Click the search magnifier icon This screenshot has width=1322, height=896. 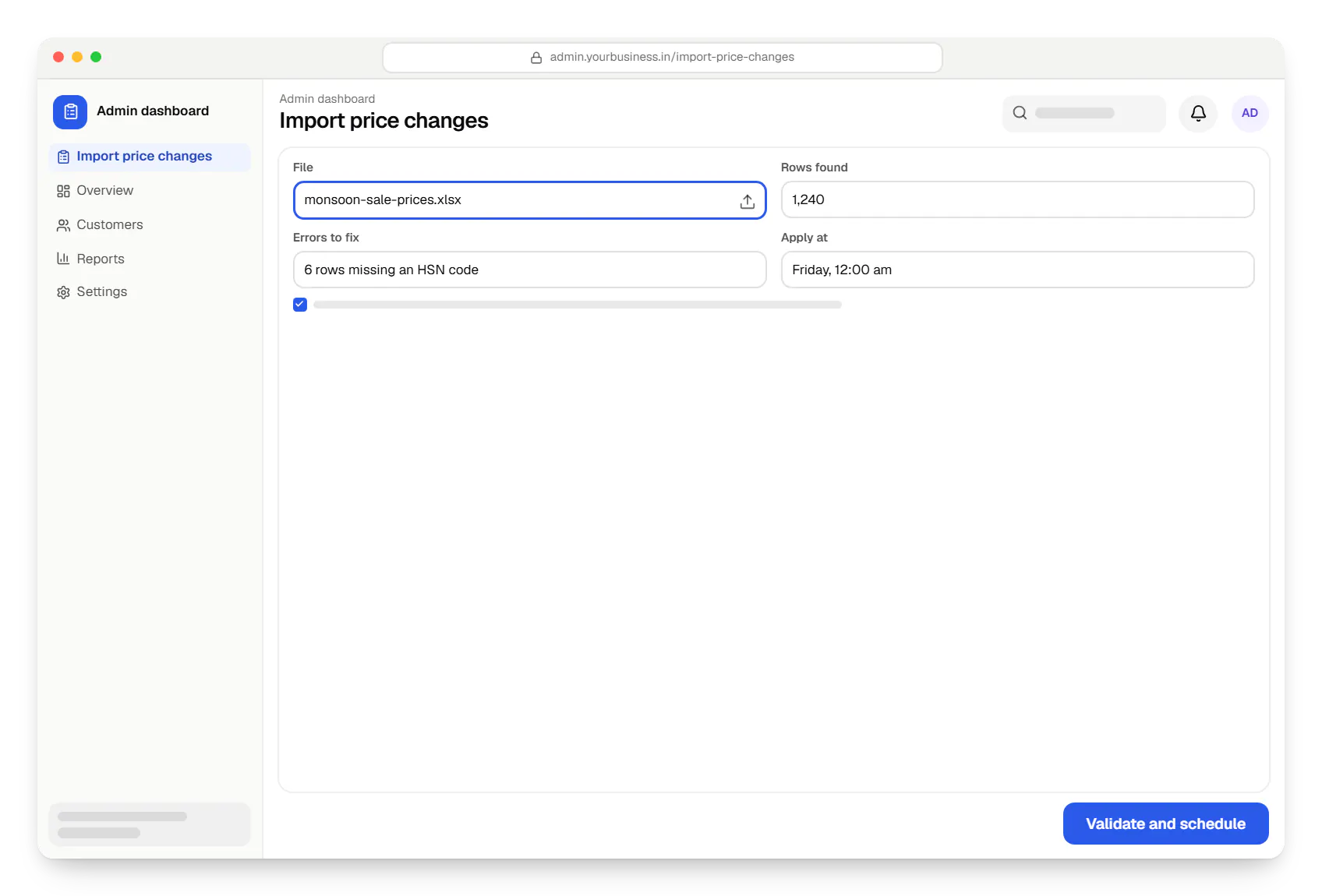1020,113
